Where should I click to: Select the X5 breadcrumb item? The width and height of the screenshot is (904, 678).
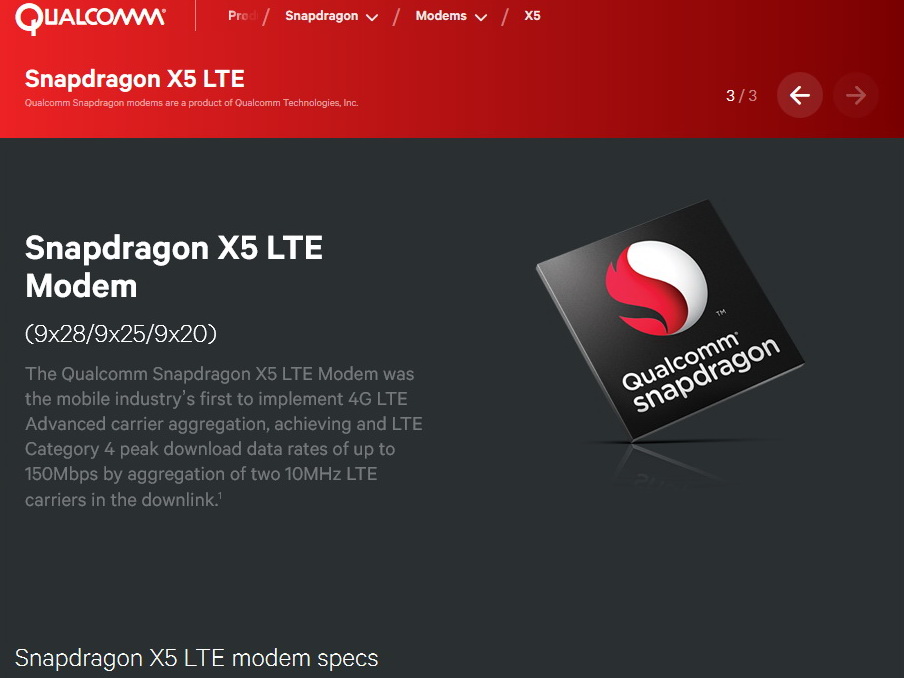click(532, 16)
